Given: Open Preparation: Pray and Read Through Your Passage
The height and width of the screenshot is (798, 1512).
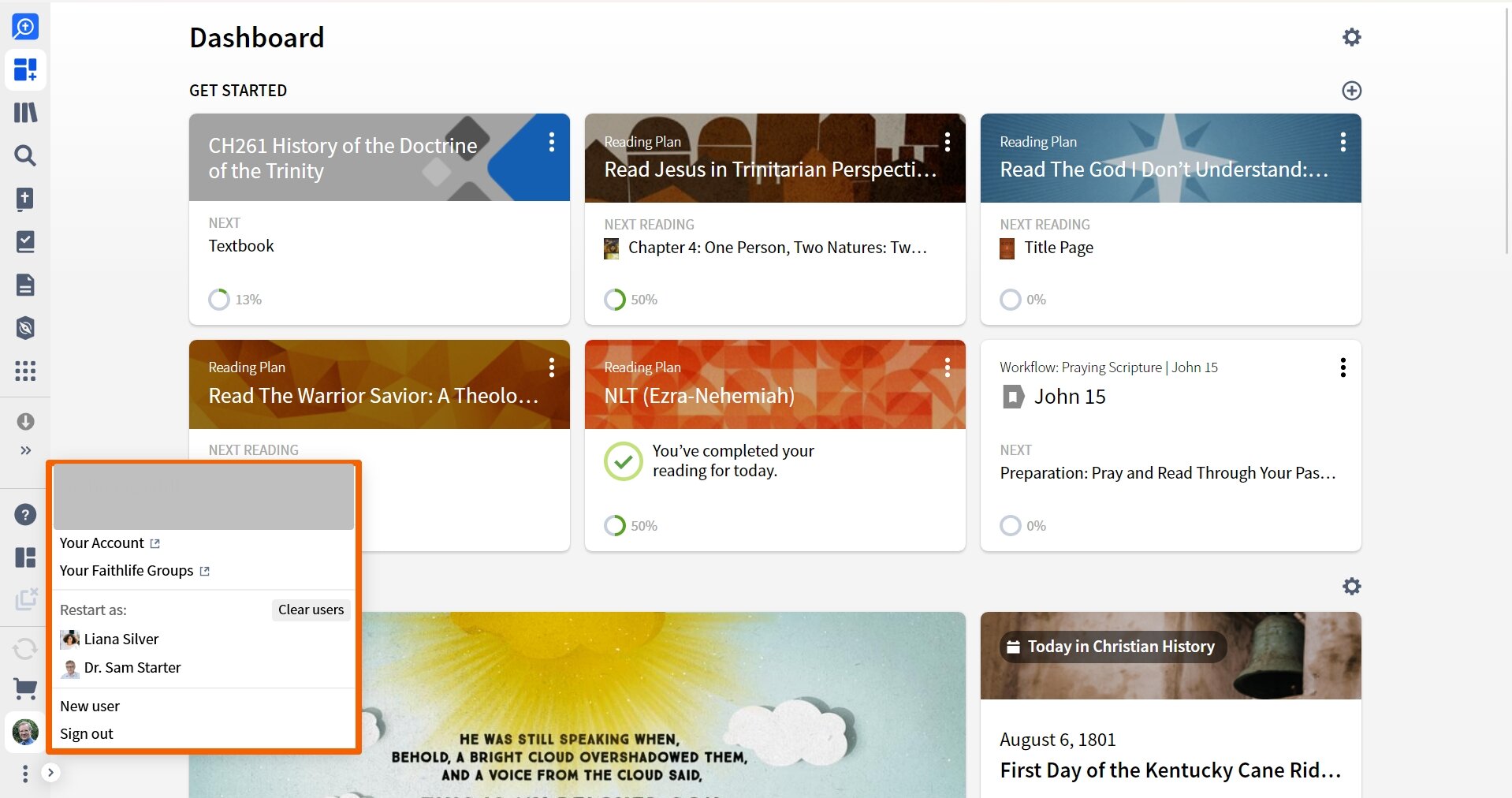Looking at the screenshot, I should pyautogui.click(x=1168, y=473).
